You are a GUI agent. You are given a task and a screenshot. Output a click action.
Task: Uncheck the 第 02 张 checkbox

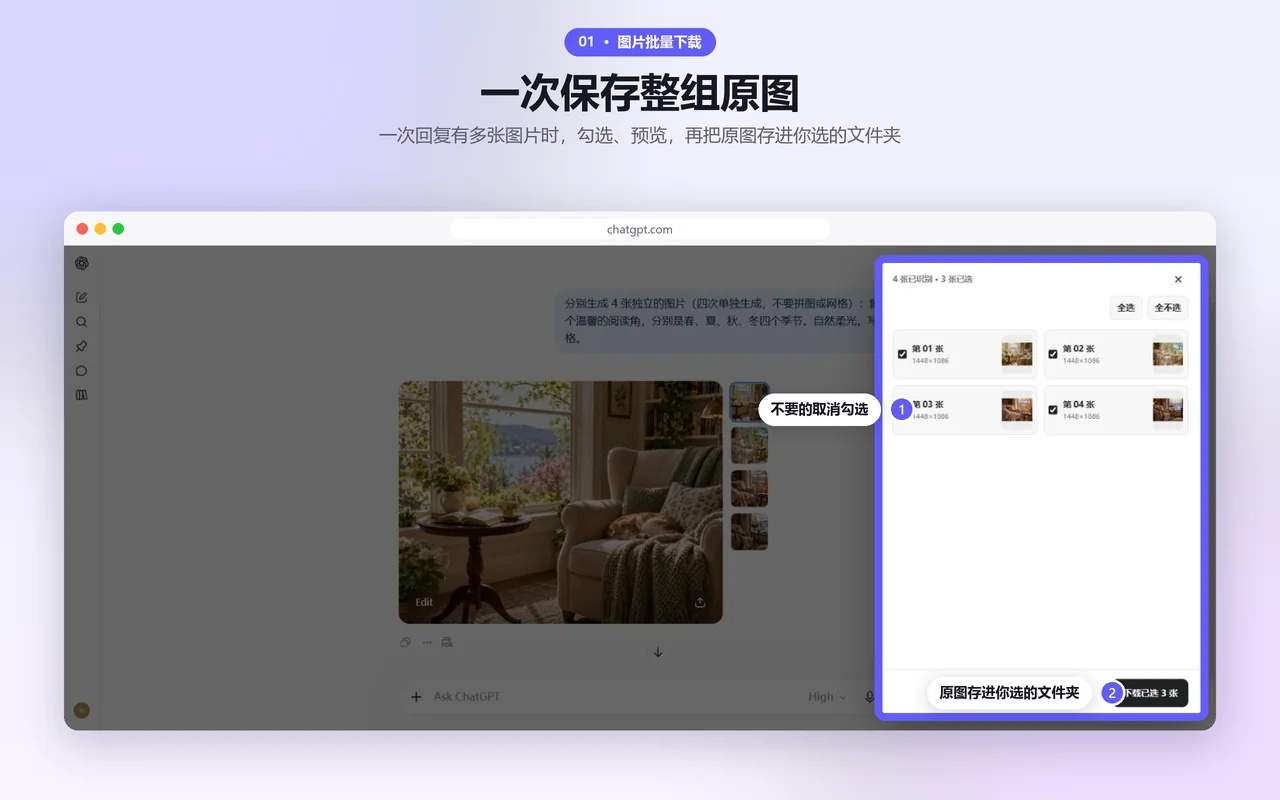pyautogui.click(x=1053, y=354)
